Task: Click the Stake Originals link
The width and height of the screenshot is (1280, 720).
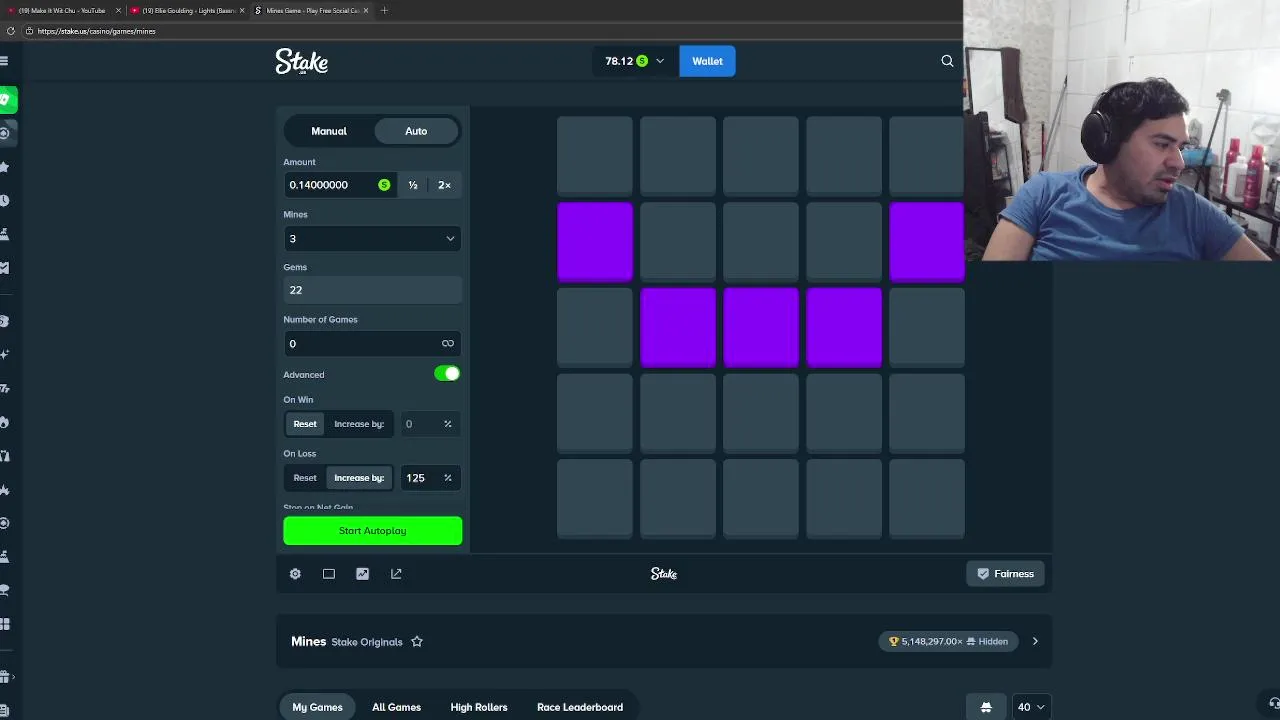Action: pos(367,642)
